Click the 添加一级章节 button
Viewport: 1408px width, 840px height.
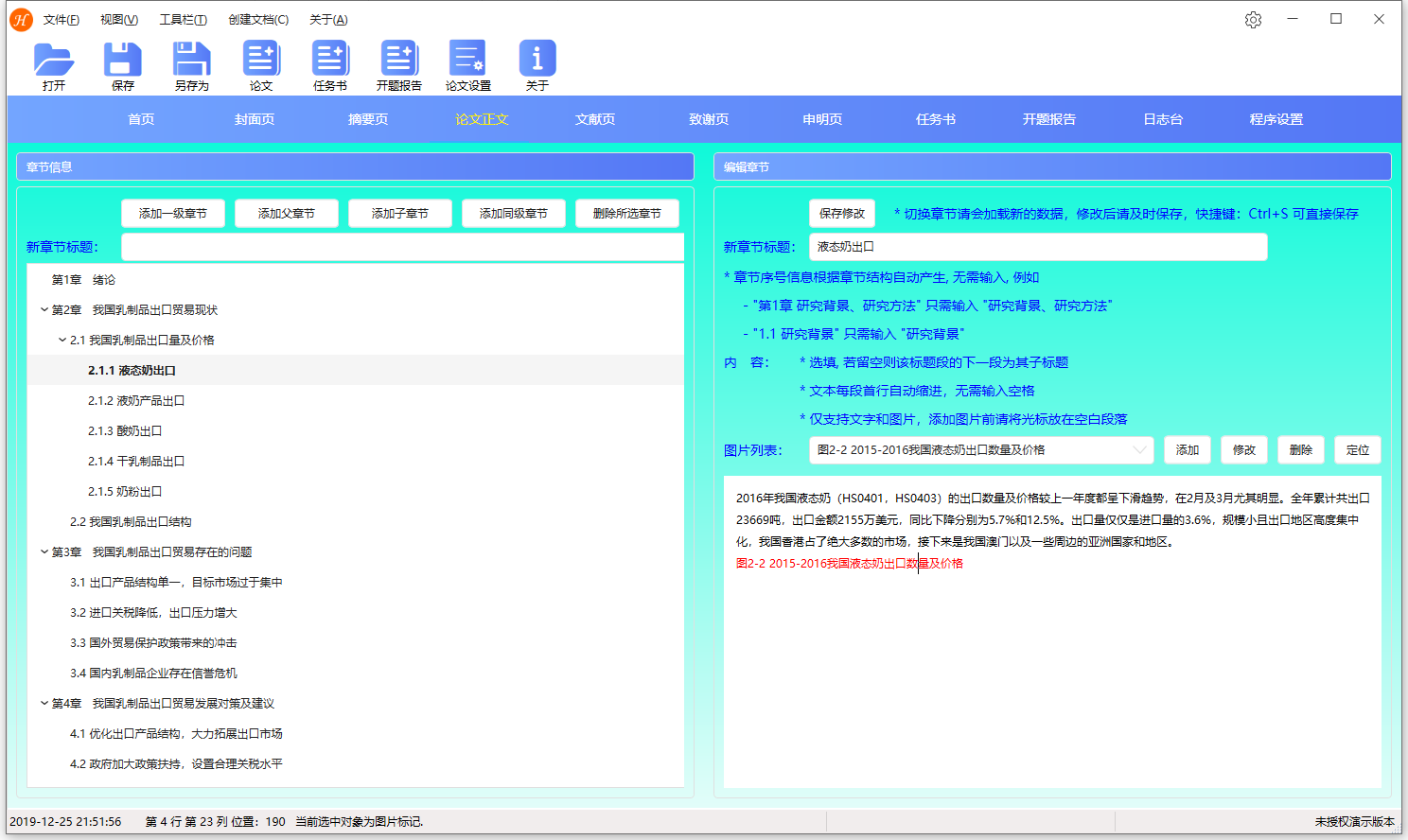(x=173, y=214)
